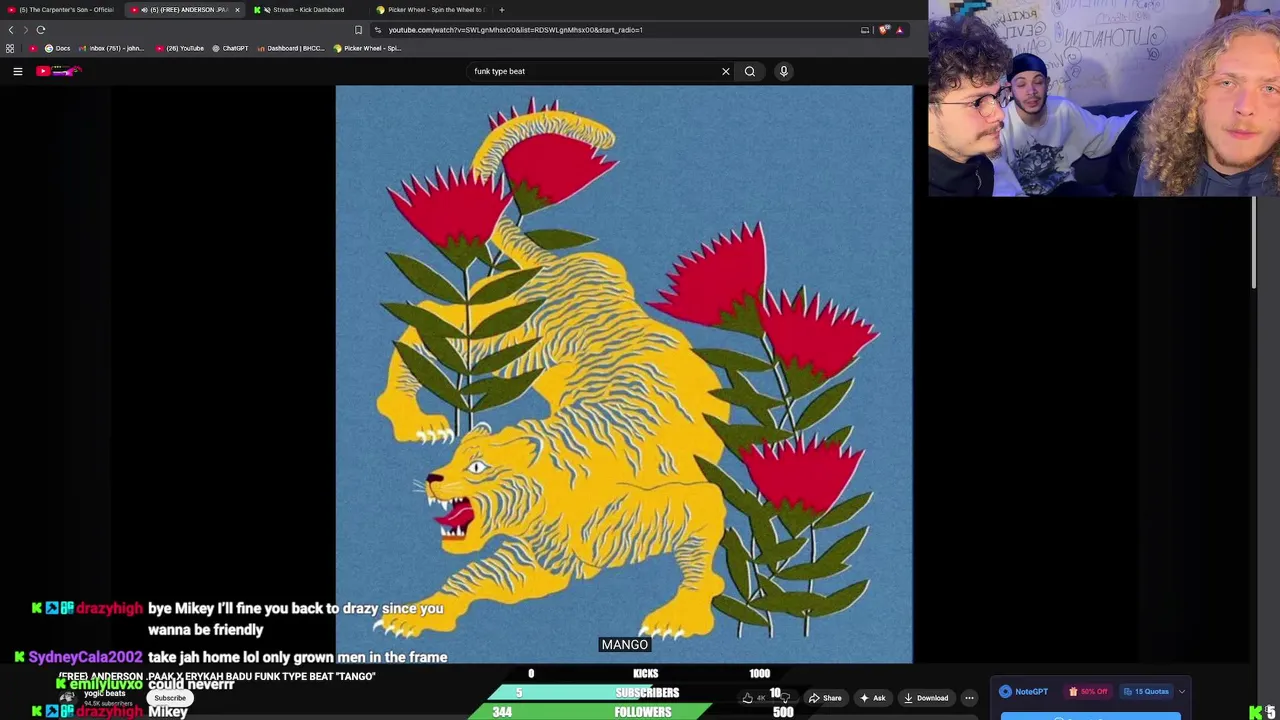Run search with magnifying glass button
Screen dimensions: 1280x720
pyautogui.click(x=750, y=71)
